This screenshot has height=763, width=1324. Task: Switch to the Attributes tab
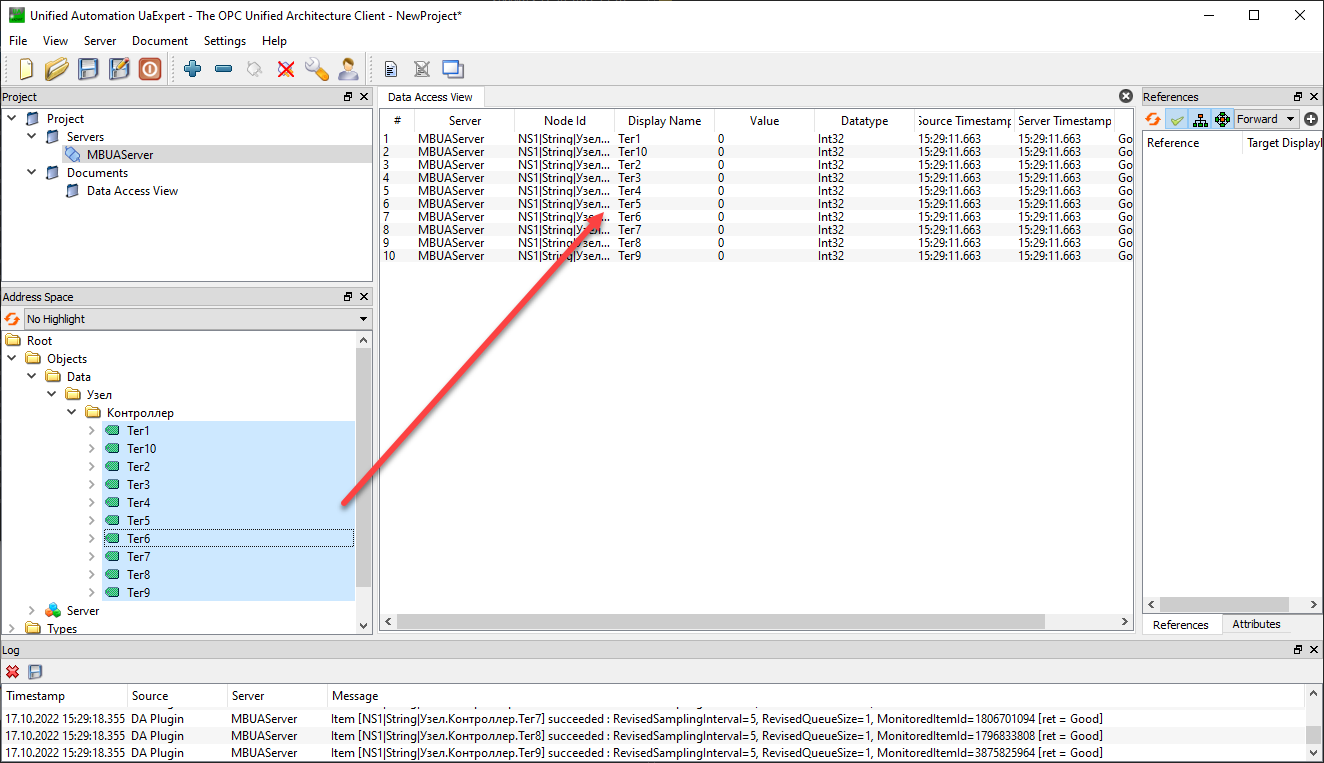click(x=1256, y=624)
